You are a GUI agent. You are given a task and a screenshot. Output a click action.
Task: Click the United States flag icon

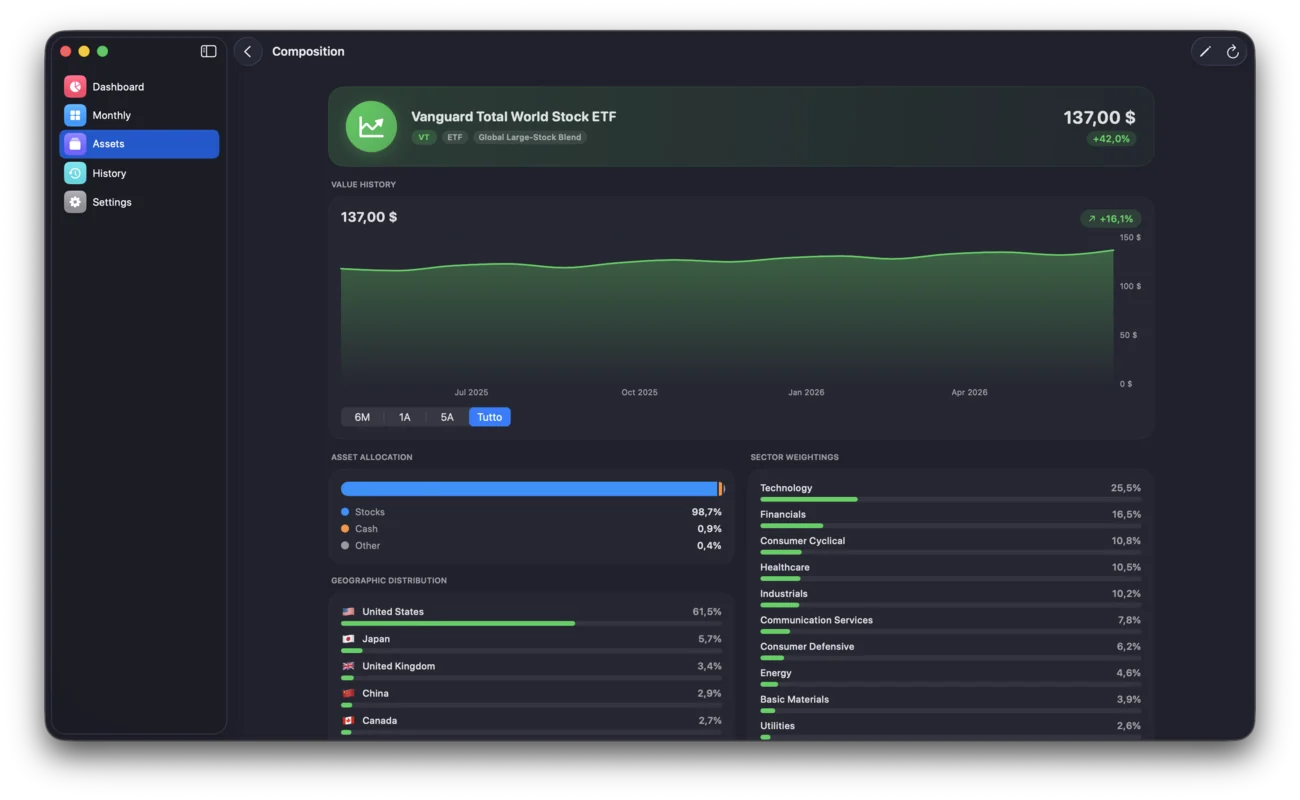[348, 612]
